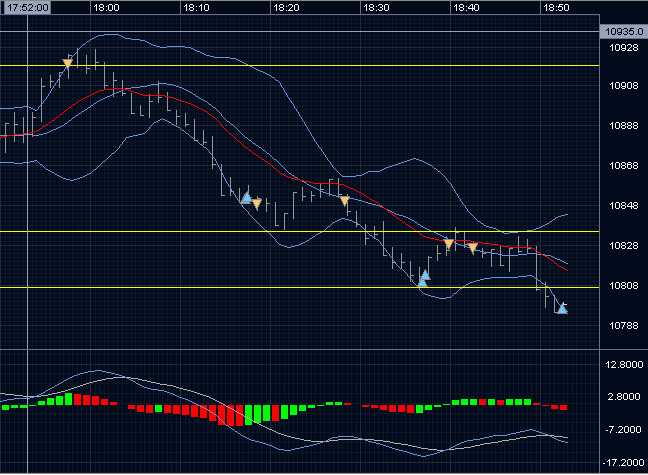Screen dimensions: 648x475
Task: Click the 18:00 time axis label
Action: click(106, 7)
